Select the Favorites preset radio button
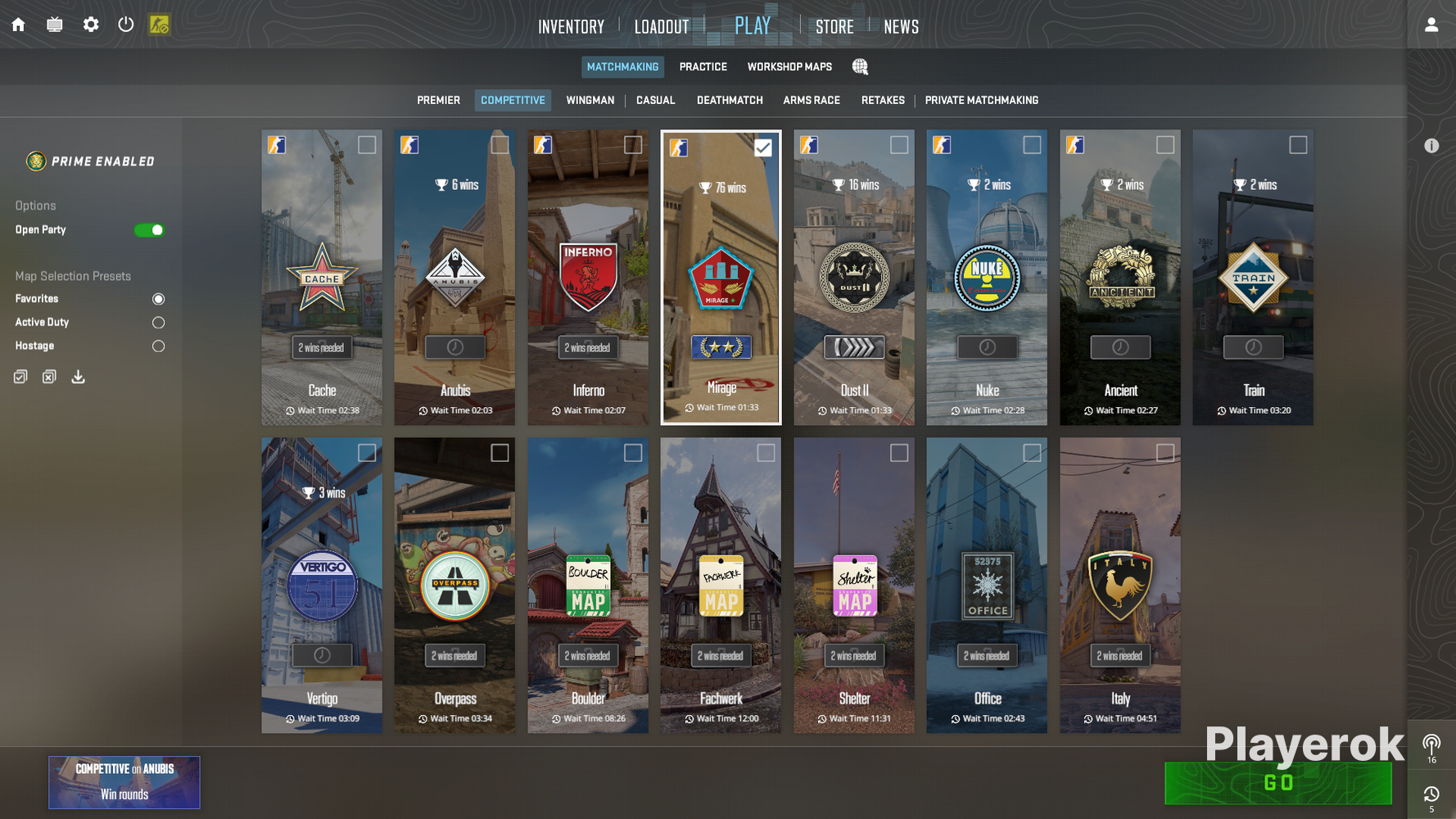The width and height of the screenshot is (1456, 819). pos(158,299)
